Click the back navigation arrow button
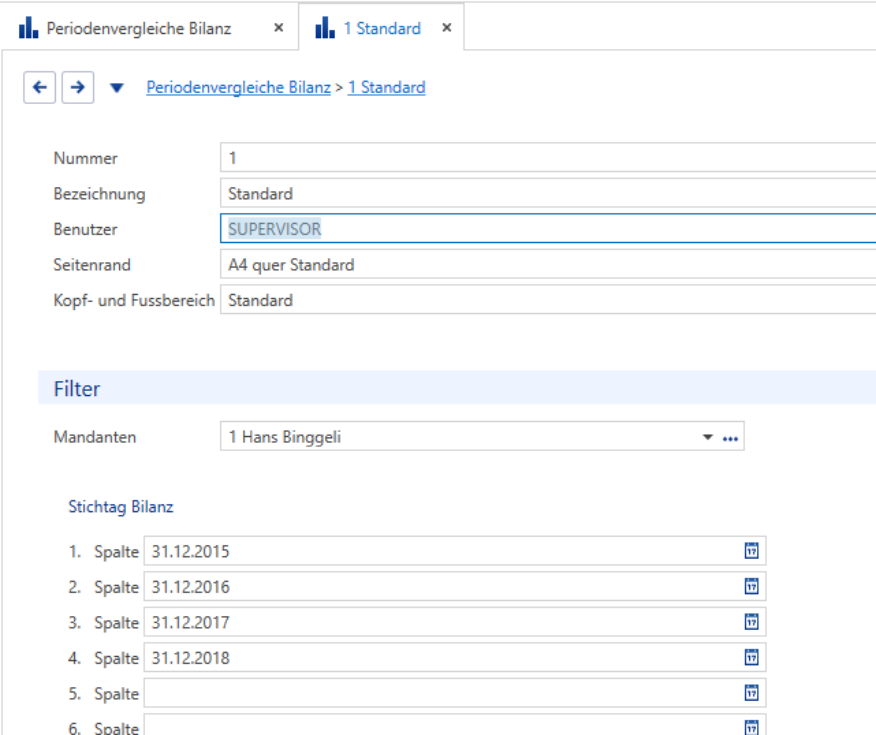The width and height of the screenshot is (876, 735). pos(40,88)
